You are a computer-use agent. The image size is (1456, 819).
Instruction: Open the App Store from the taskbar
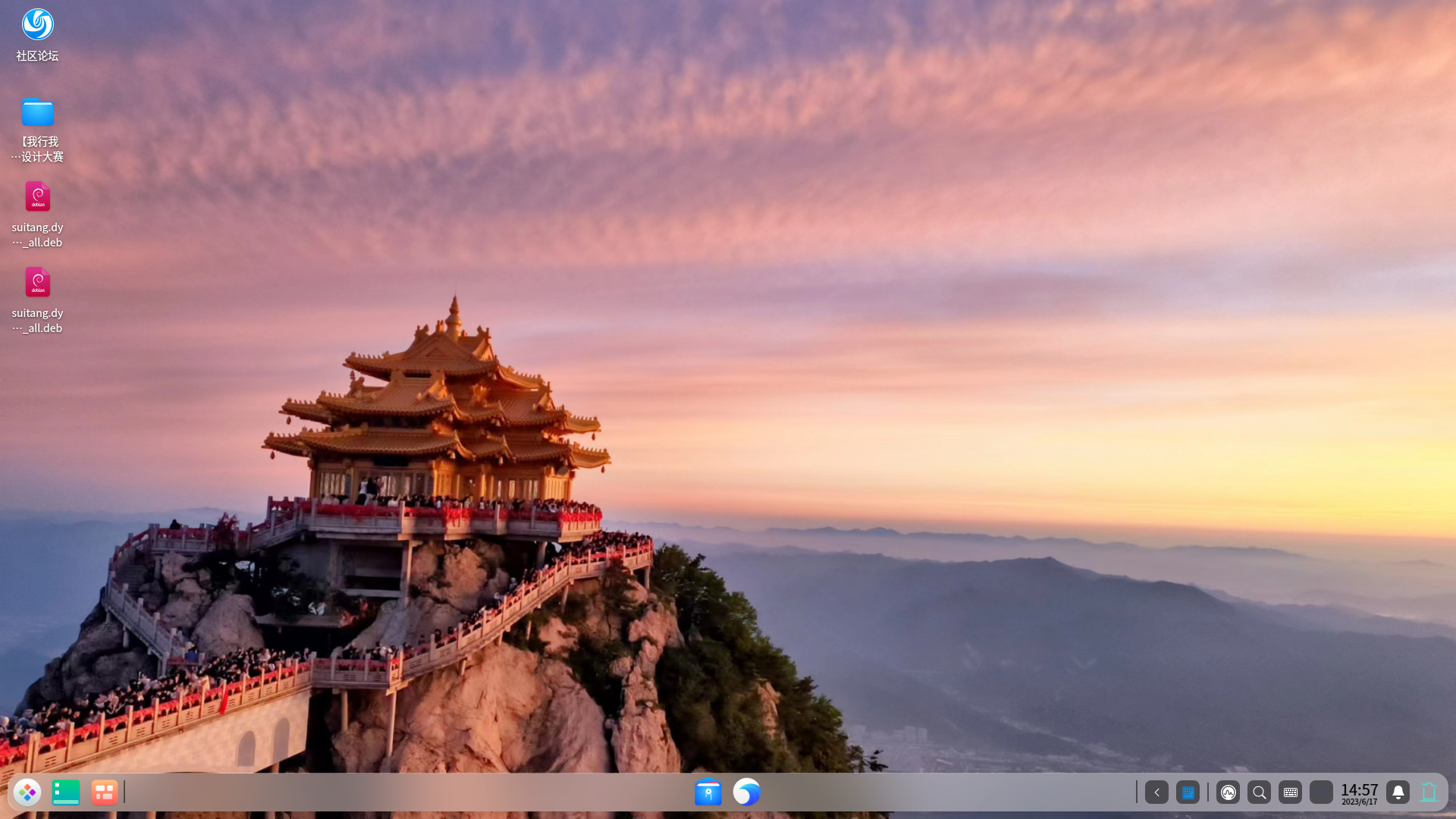click(708, 792)
